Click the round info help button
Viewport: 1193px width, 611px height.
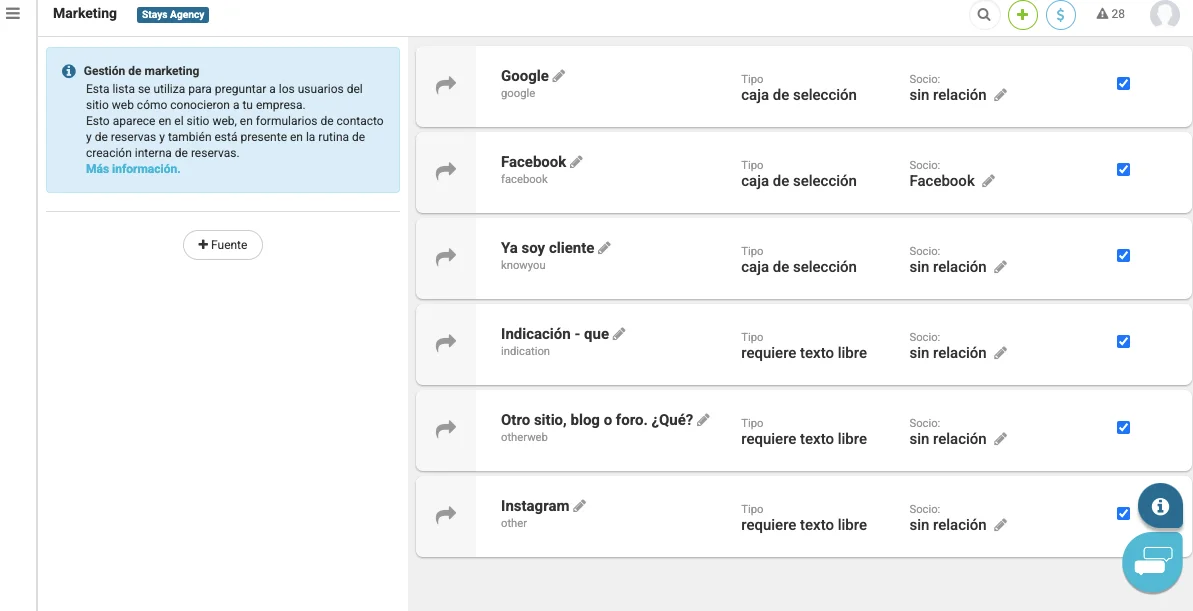click(x=1160, y=506)
